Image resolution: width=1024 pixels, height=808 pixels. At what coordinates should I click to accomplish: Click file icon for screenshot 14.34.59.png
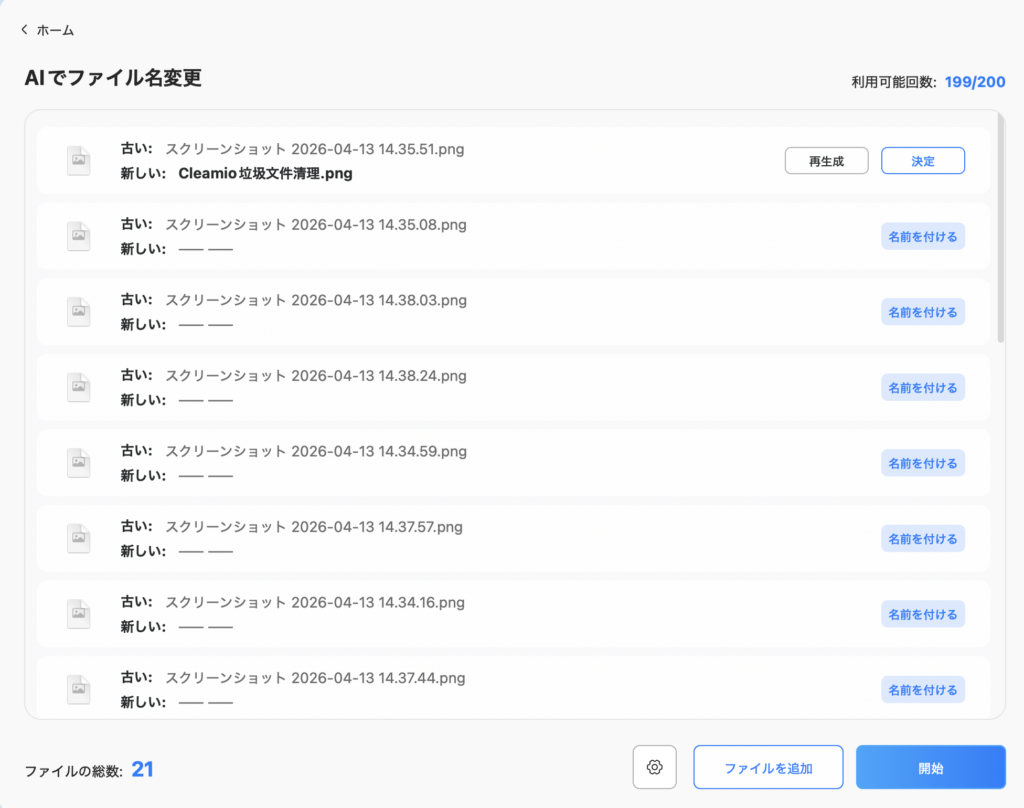tap(78, 463)
